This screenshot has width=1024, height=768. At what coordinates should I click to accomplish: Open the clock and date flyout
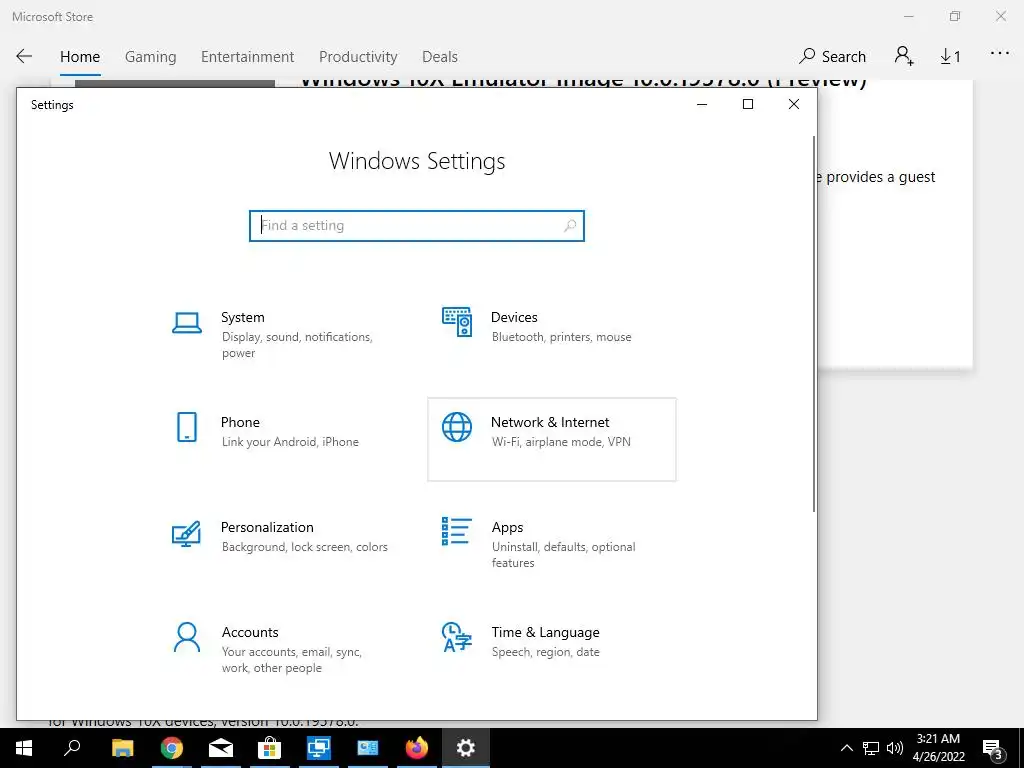coord(938,748)
